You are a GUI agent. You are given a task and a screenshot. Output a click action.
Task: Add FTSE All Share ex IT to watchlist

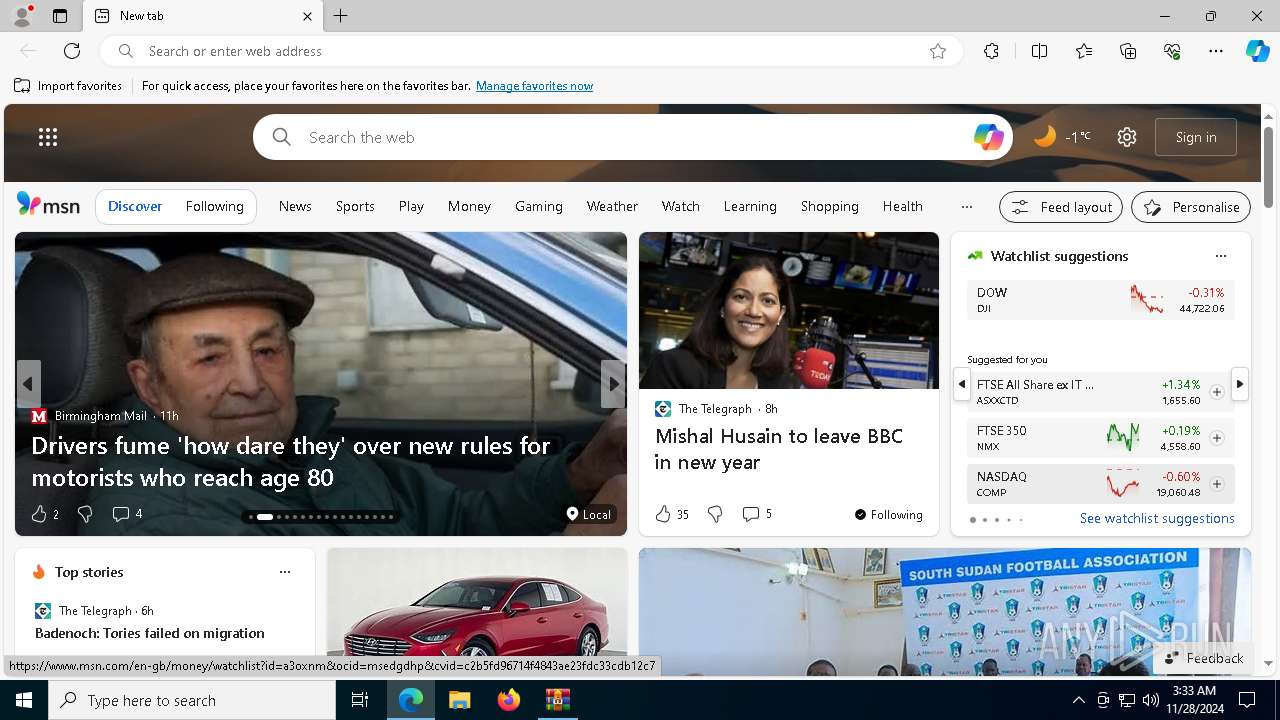click(x=1216, y=392)
